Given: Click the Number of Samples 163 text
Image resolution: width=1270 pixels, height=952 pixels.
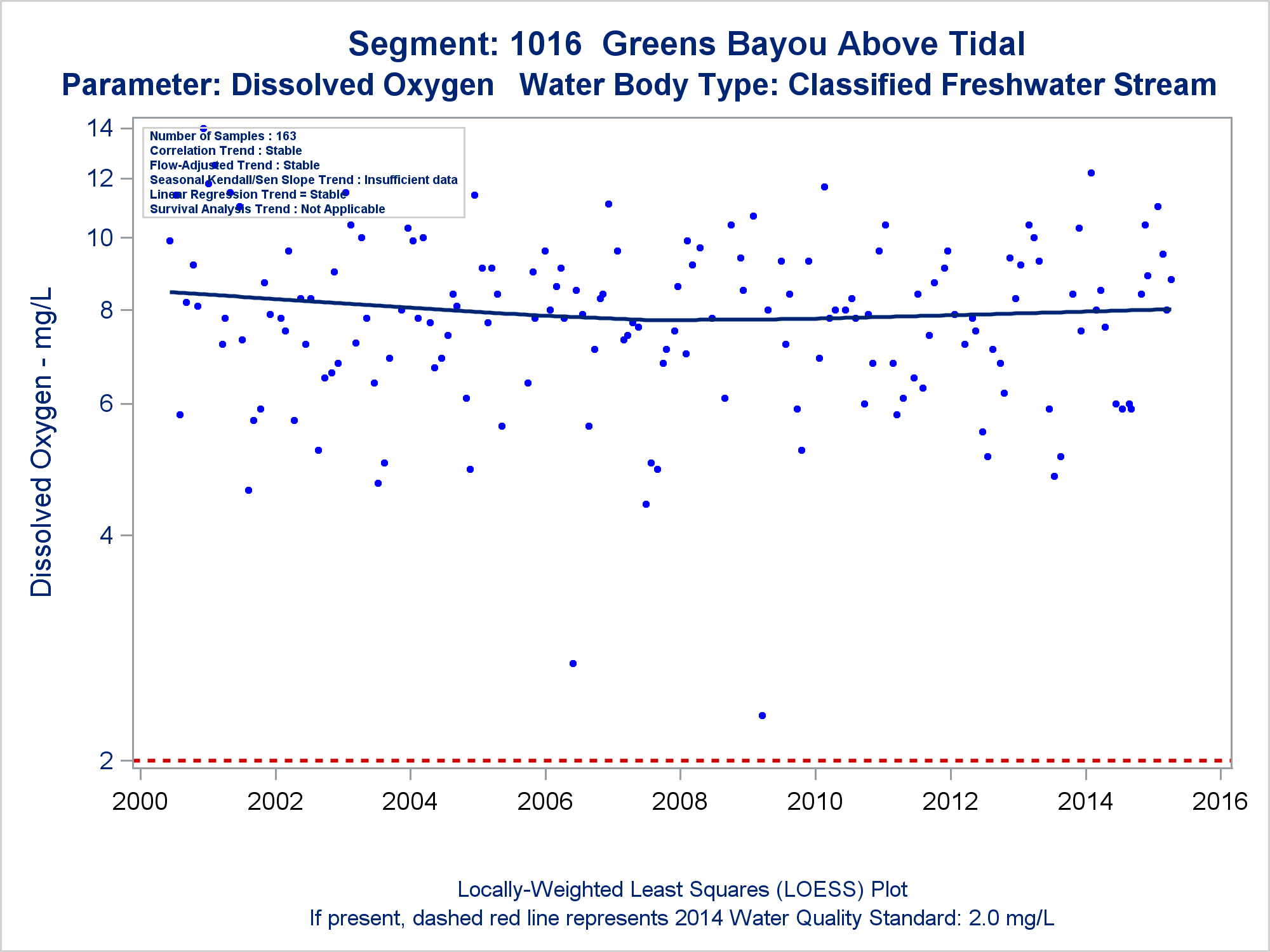Looking at the screenshot, I should [x=223, y=136].
